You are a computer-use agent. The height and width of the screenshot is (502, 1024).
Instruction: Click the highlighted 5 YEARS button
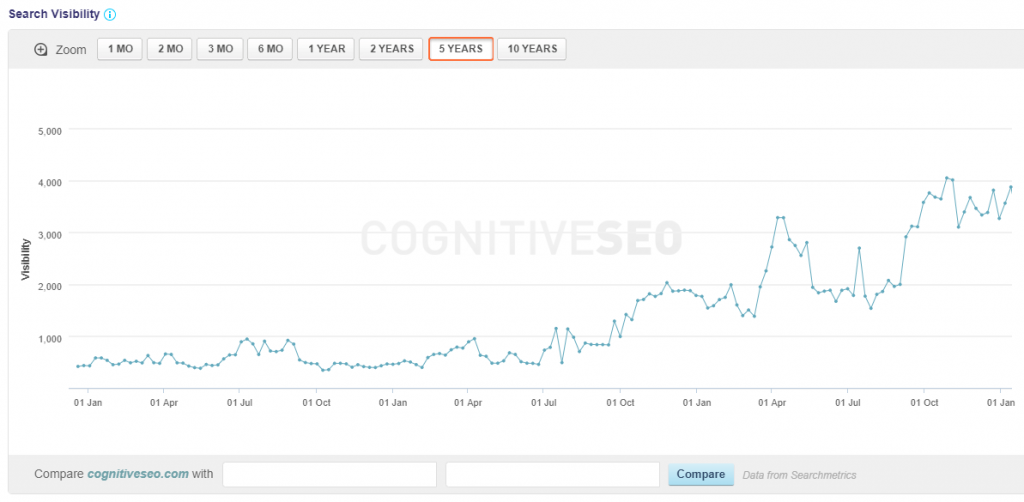click(460, 49)
